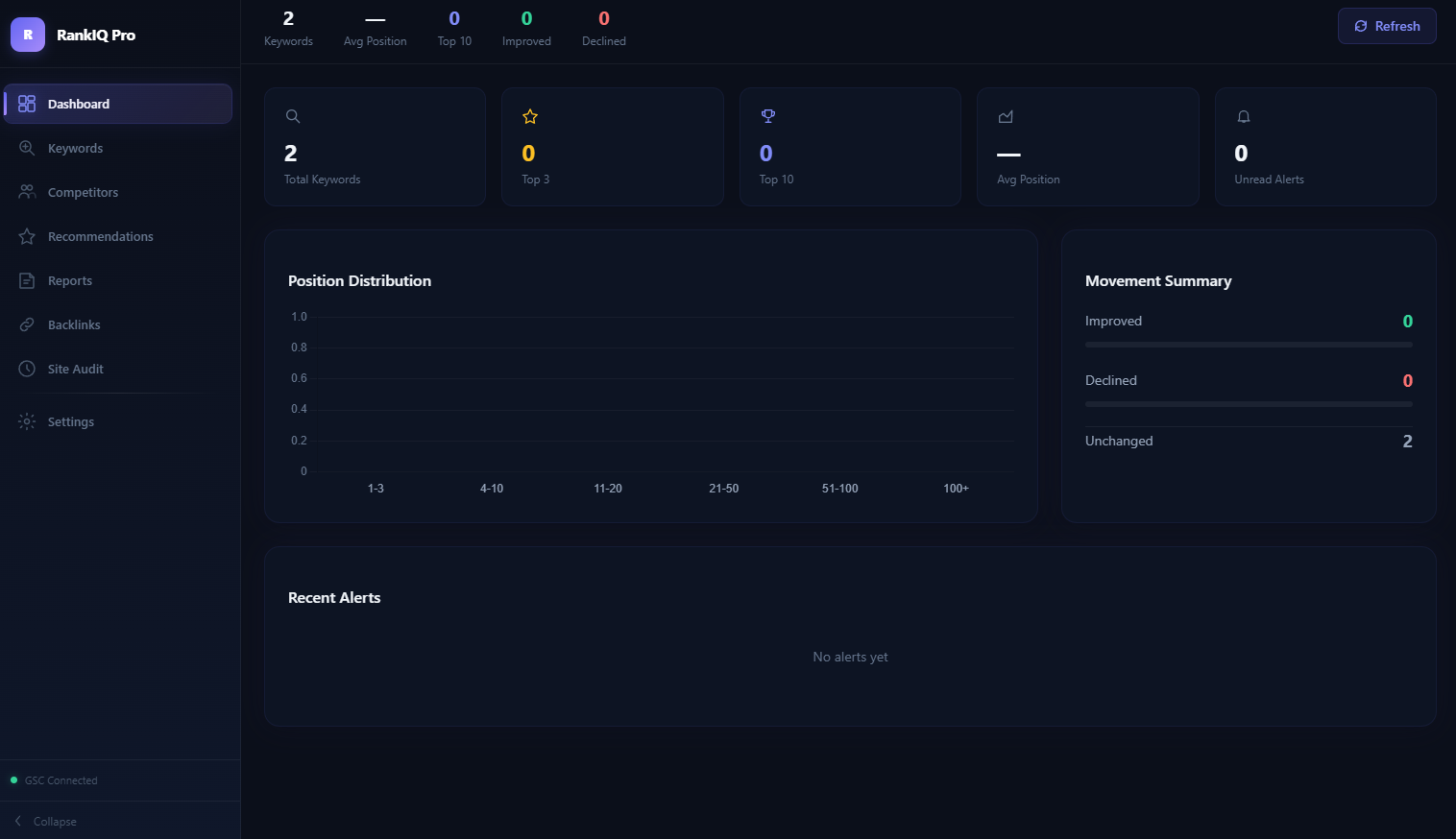Click the star icon next to Recommendations
This screenshot has width=1456, height=839.
click(x=27, y=235)
